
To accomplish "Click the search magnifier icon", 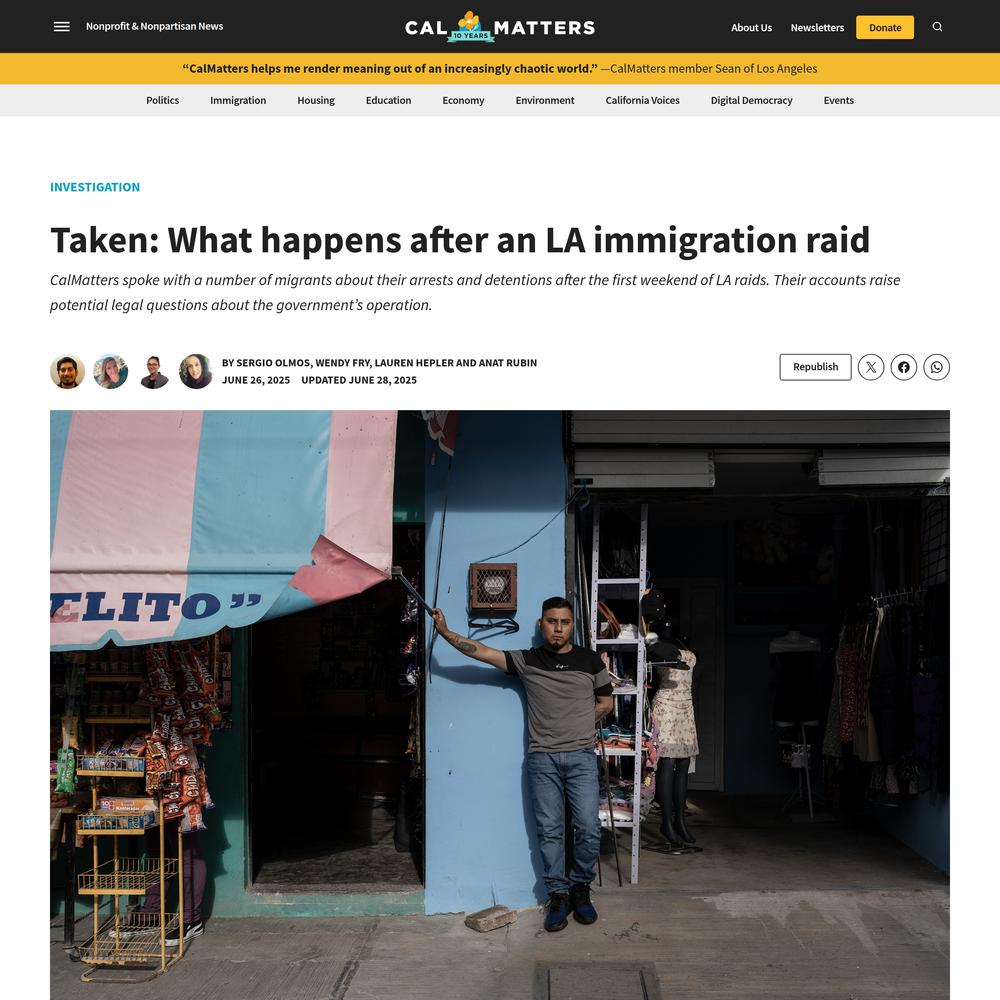I will point(937,27).
